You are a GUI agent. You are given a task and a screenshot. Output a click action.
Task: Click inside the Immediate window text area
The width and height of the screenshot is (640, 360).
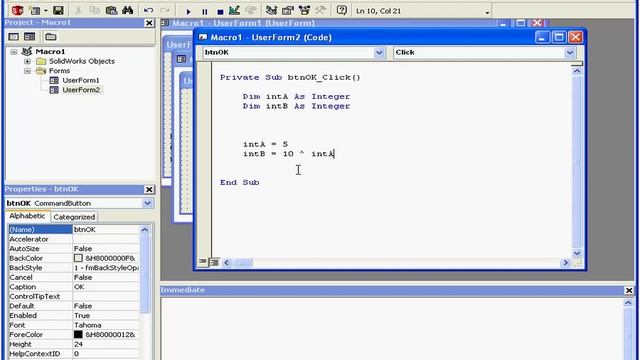tap(392, 329)
